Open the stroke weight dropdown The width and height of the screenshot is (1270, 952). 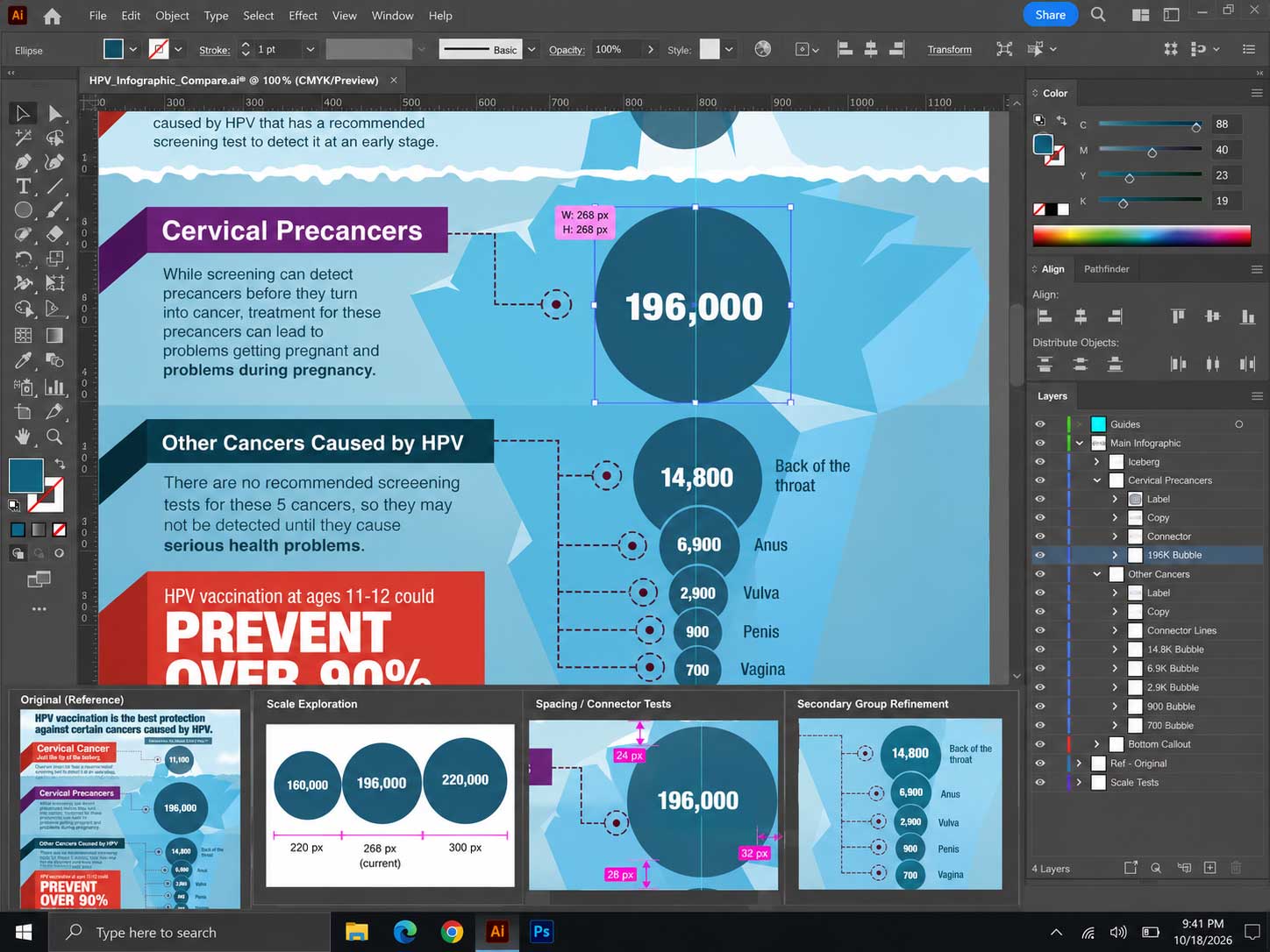pyautogui.click(x=310, y=50)
